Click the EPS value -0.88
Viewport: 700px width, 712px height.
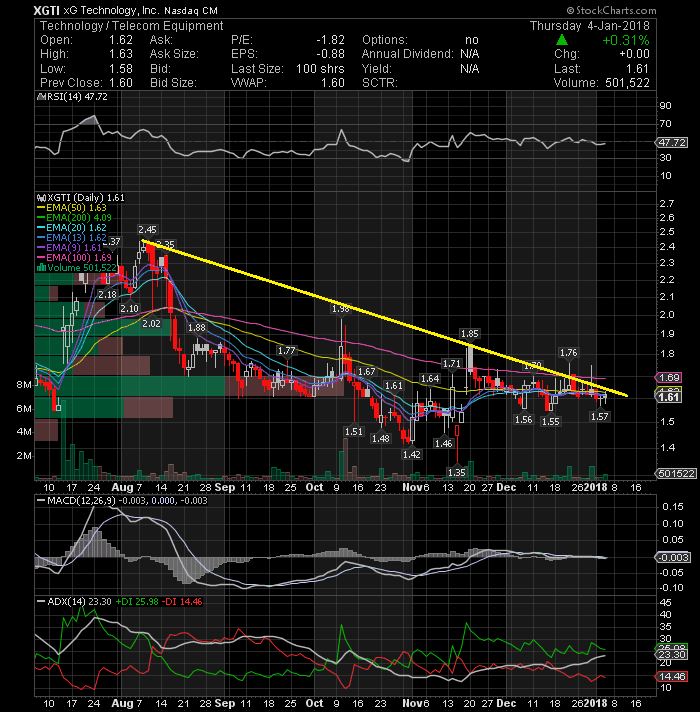tap(330, 54)
